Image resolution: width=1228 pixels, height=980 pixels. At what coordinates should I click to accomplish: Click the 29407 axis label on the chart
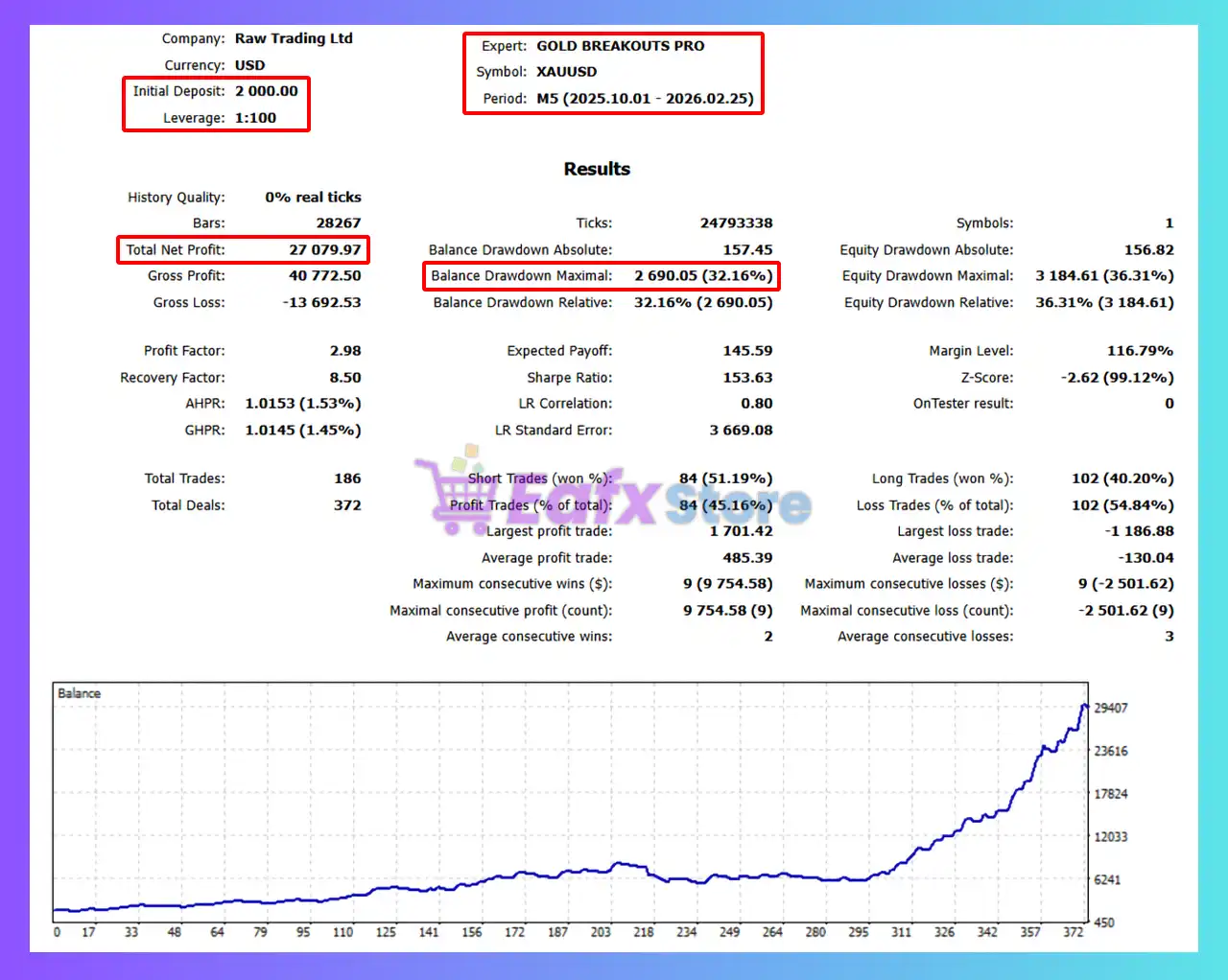1111,708
